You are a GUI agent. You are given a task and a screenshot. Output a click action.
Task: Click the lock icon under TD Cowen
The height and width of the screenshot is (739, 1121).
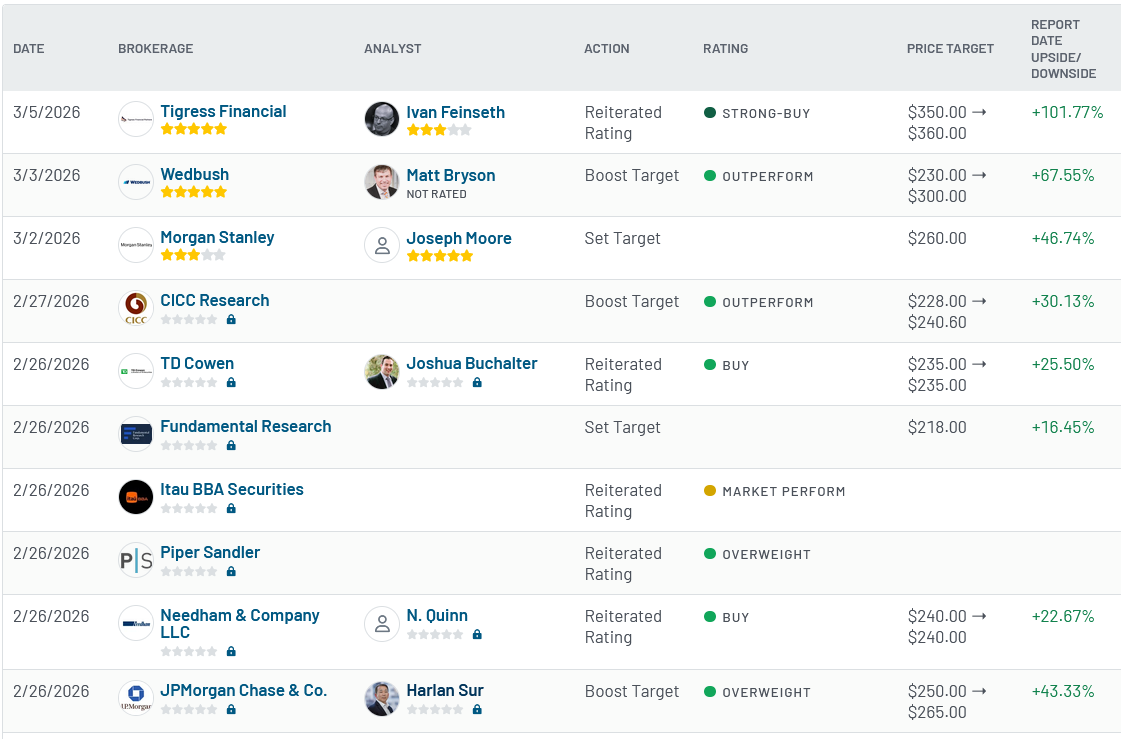(231, 382)
